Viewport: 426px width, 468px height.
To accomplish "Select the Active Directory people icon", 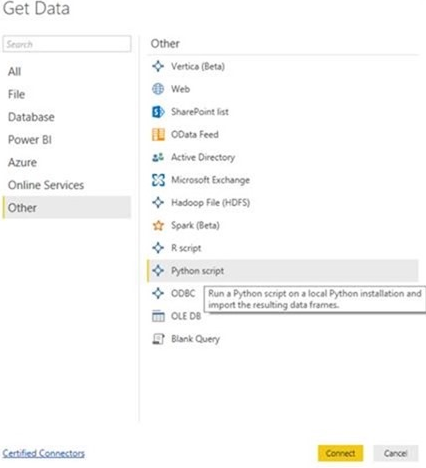I will pyautogui.click(x=158, y=157).
